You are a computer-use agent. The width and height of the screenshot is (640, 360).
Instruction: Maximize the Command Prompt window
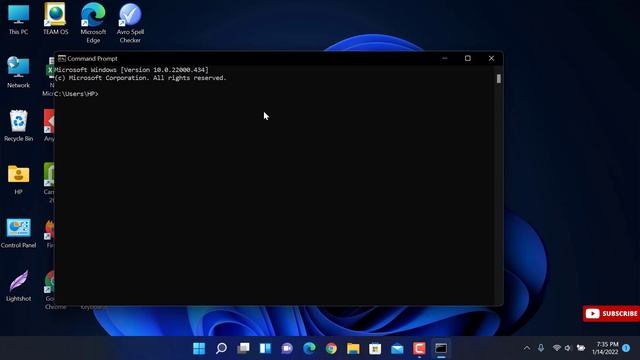tap(468, 58)
